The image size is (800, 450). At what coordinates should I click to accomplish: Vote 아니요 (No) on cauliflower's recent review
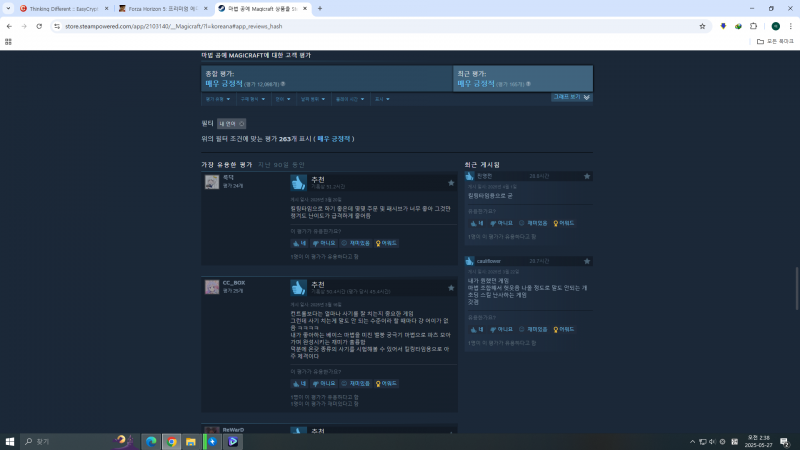tap(501, 330)
